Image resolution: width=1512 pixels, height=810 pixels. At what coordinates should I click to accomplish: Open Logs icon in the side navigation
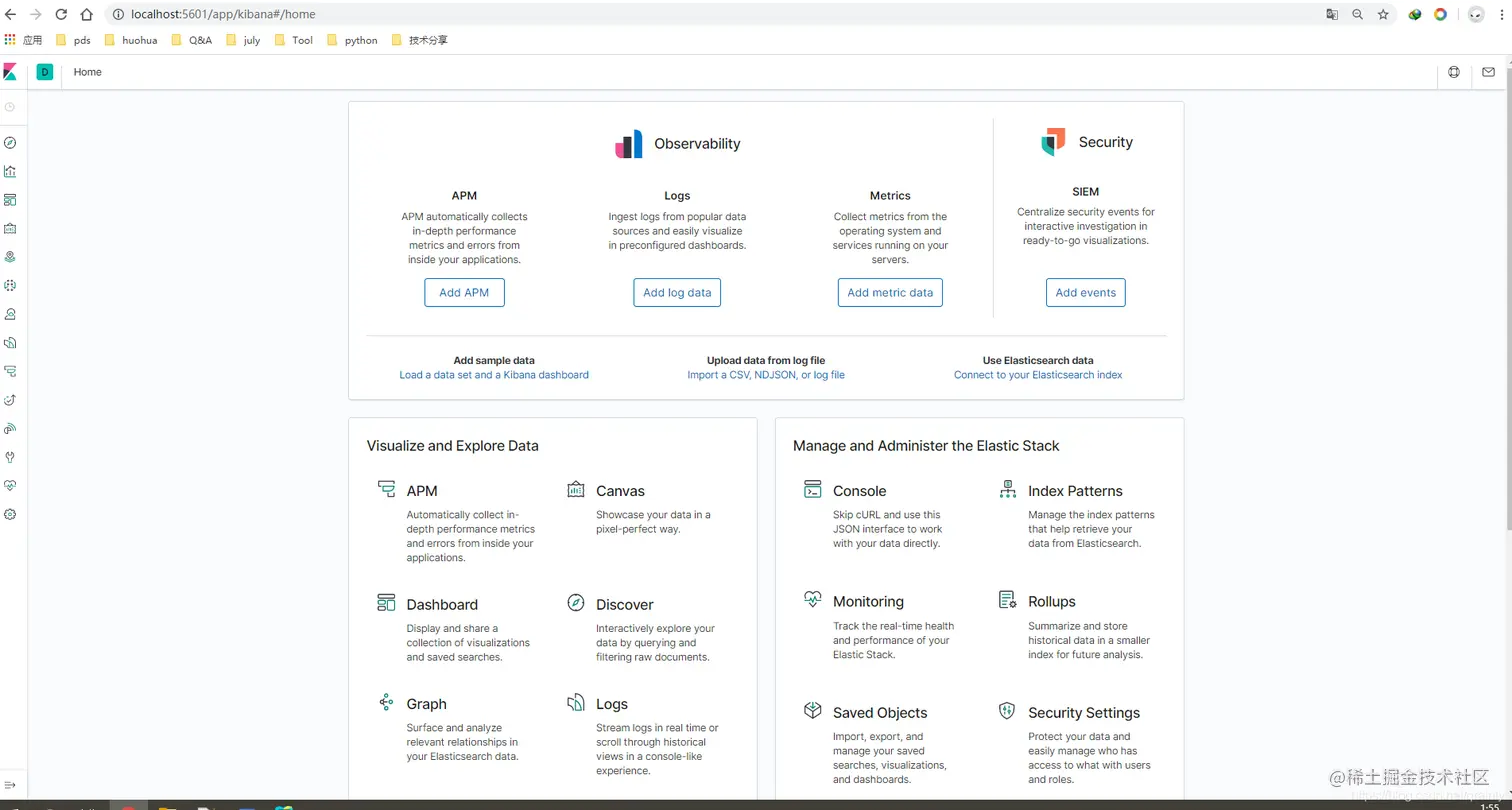[x=10, y=342]
